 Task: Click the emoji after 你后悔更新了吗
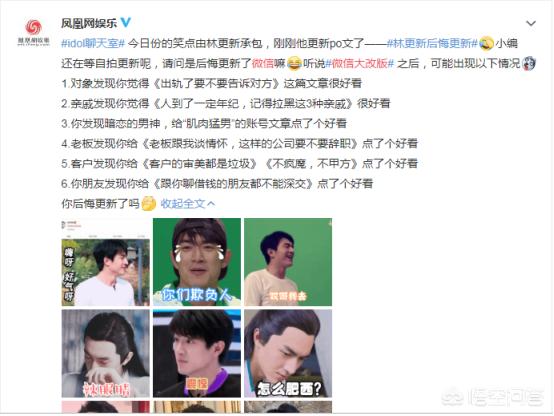pyautogui.click(x=149, y=204)
